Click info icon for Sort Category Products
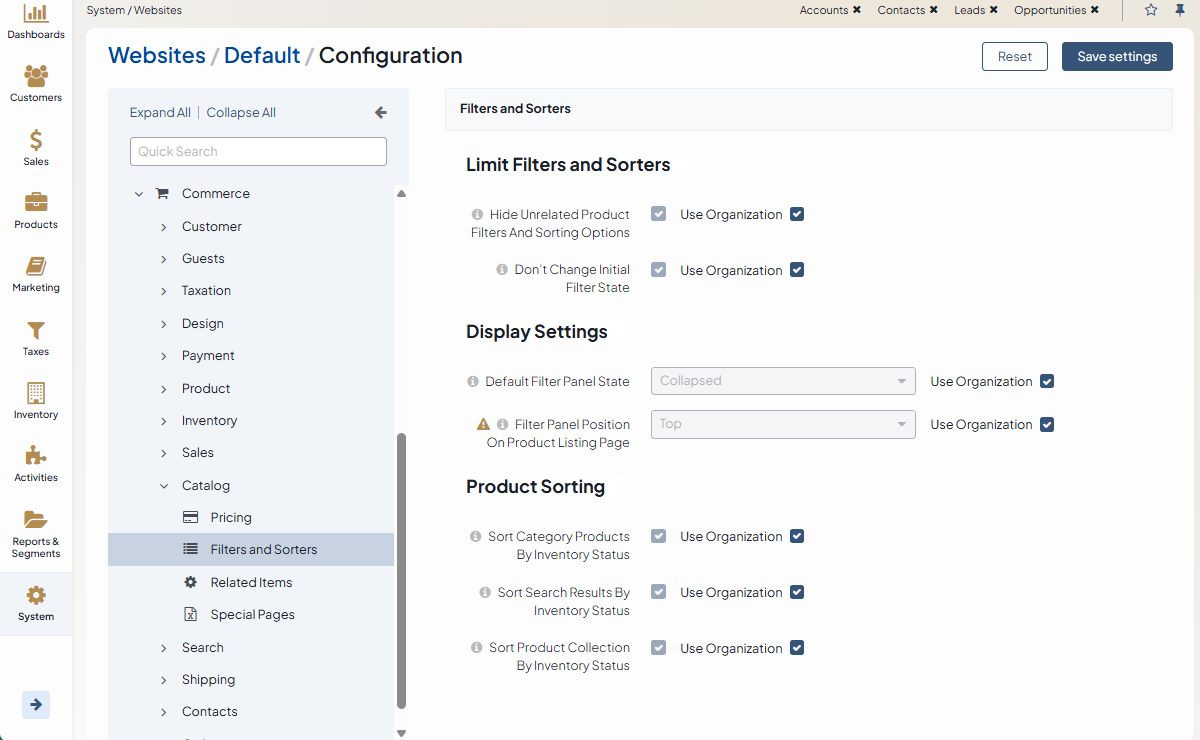The image size is (1200, 740). click(476, 536)
